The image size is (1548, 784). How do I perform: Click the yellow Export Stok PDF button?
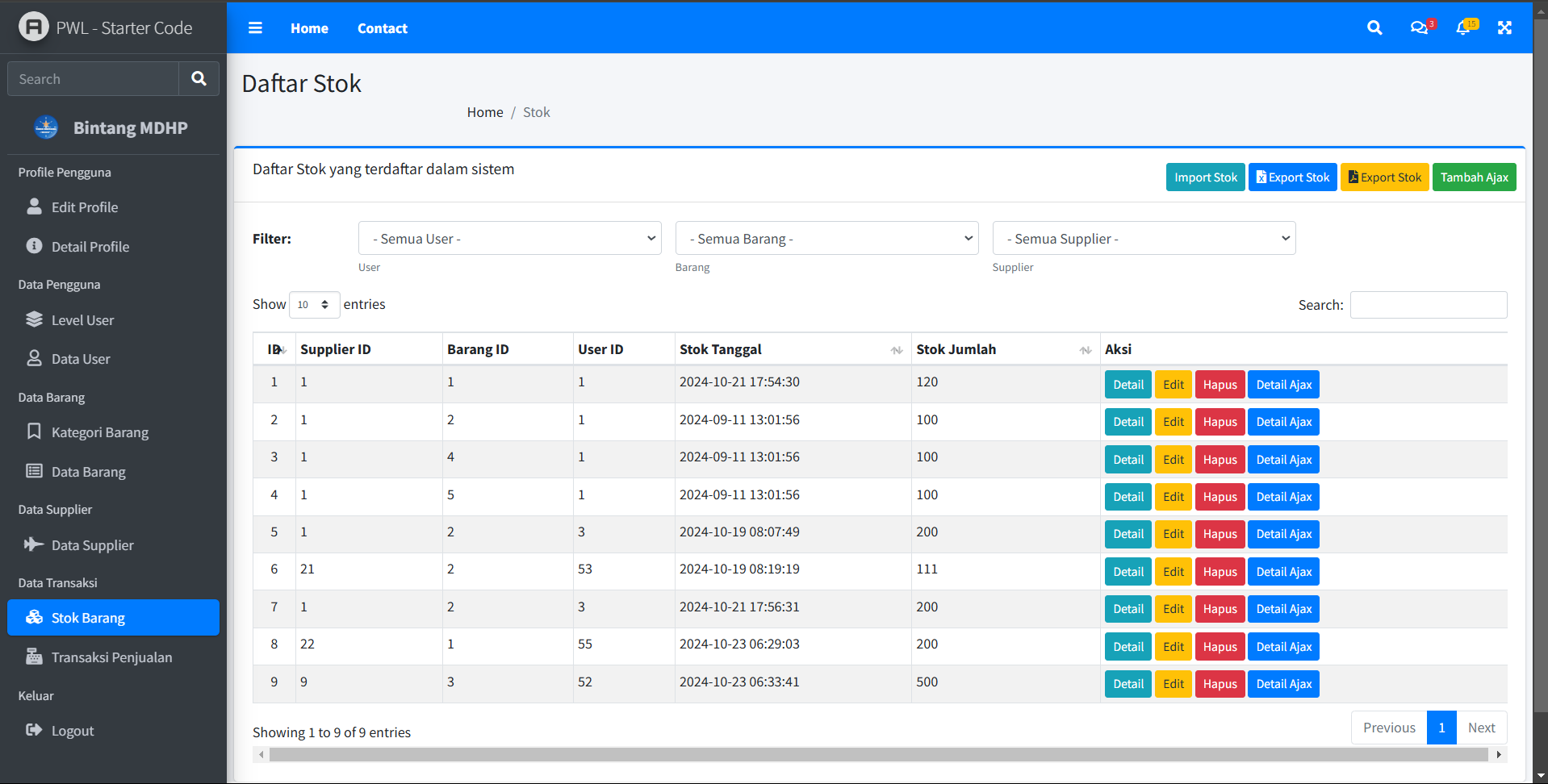pyautogui.click(x=1385, y=177)
